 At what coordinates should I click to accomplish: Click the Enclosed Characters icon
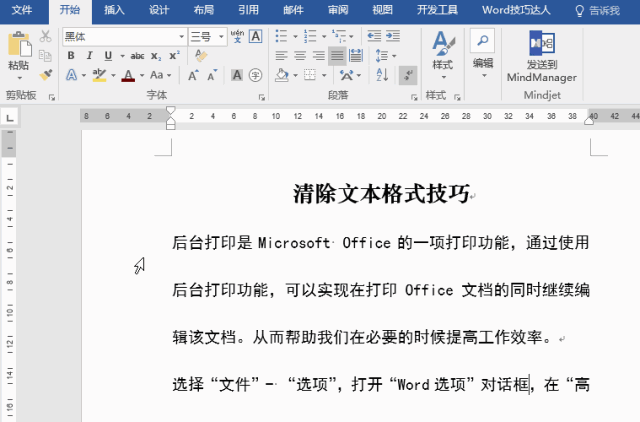(x=256, y=75)
